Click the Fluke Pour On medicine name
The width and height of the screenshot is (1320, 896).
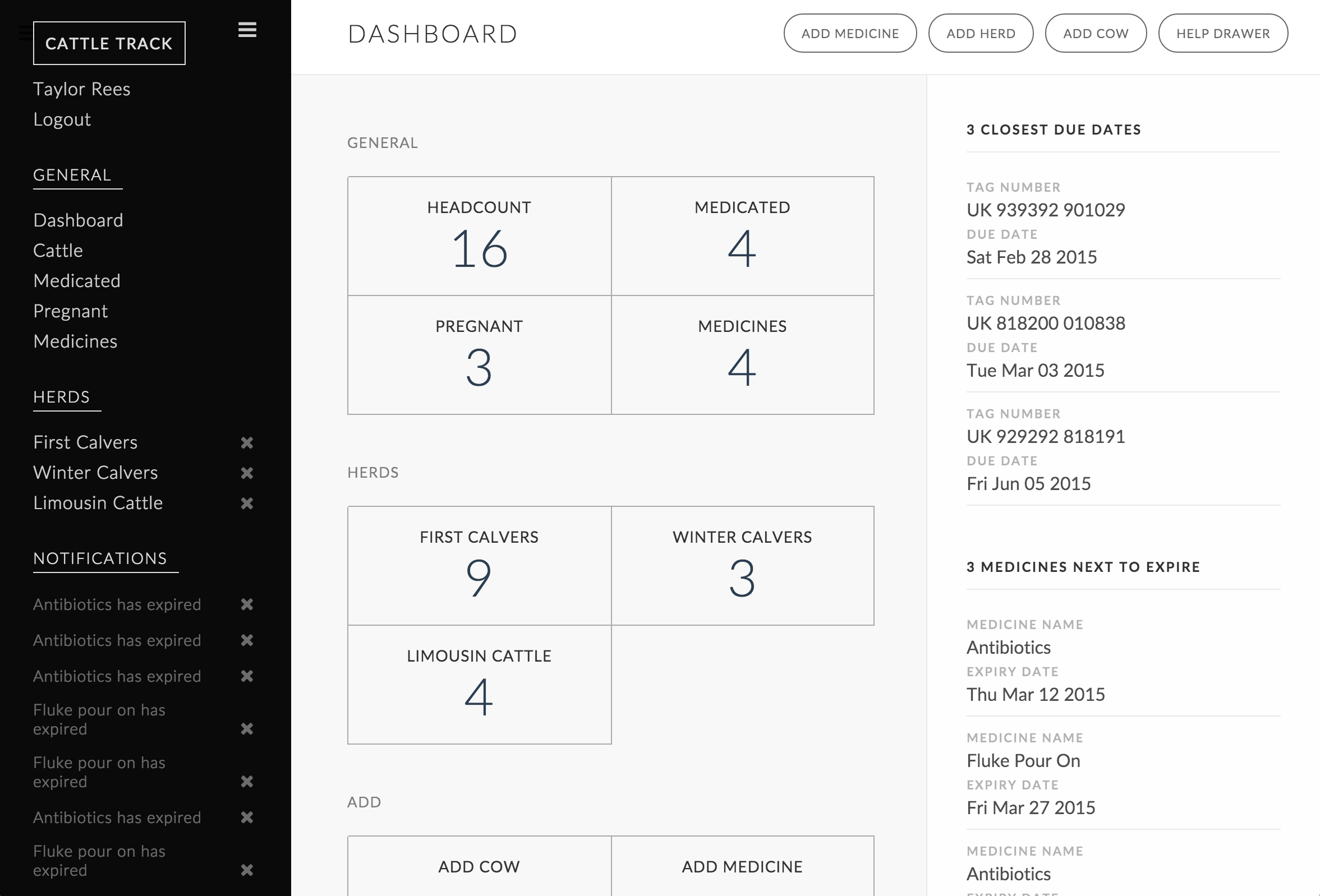(1023, 761)
